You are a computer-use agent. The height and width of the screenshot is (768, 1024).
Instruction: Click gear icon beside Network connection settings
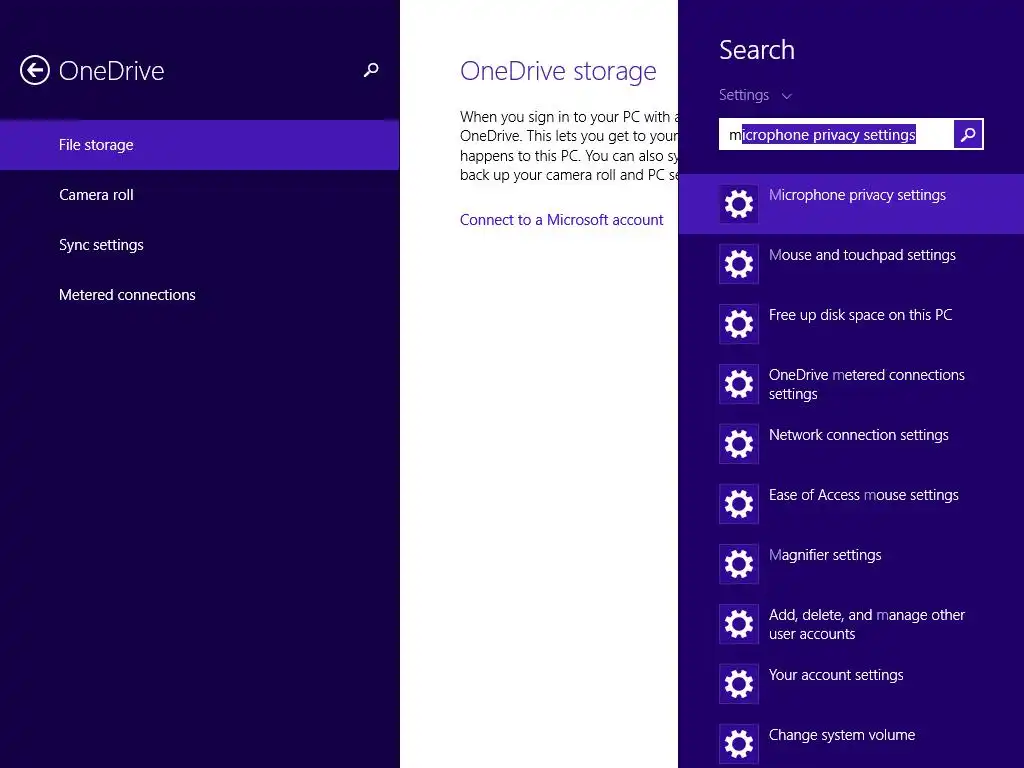point(739,444)
